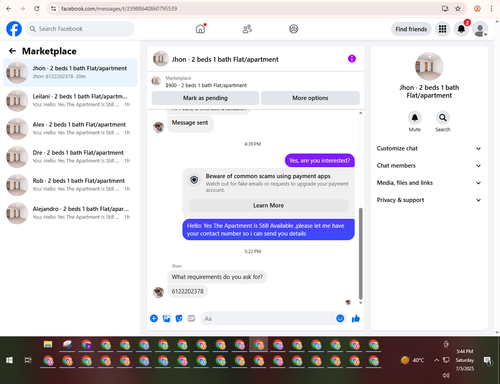Go back in the browser toolbar
500x384 pixels.
point(9,9)
